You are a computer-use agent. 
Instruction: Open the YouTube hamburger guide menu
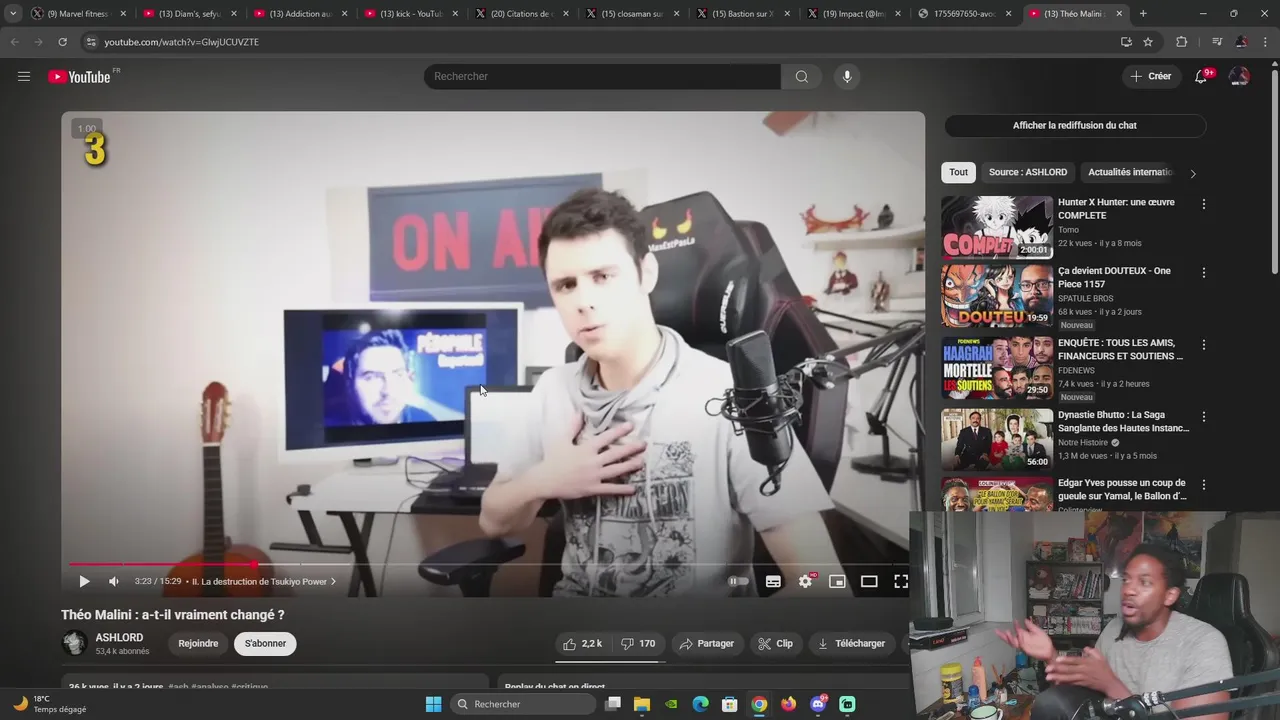pyautogui.click(x=24, y=76)
